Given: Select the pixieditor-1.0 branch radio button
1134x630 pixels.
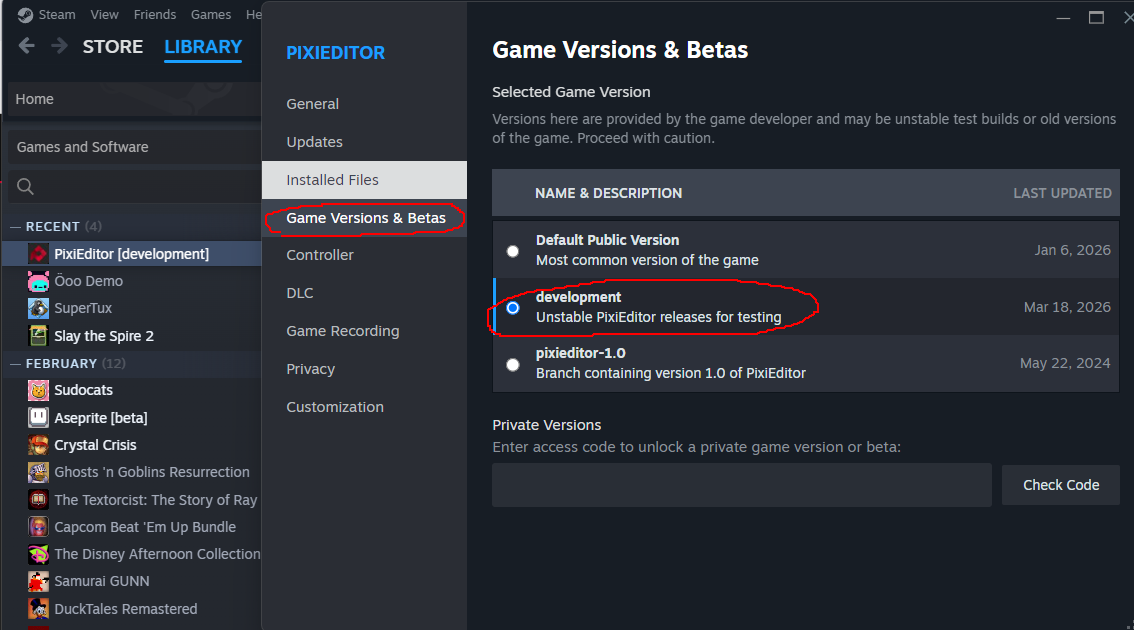Looking at the screenshot, I should pyautogui.click(x=513, y=365).
